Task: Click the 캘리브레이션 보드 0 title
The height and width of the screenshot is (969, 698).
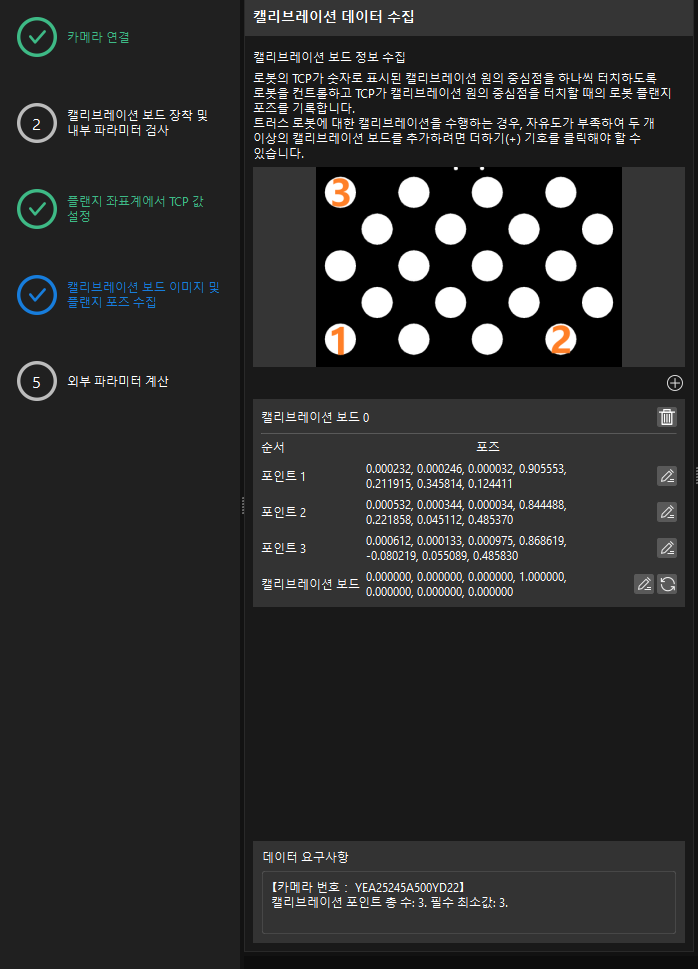Action: click(x=315, y=417)
